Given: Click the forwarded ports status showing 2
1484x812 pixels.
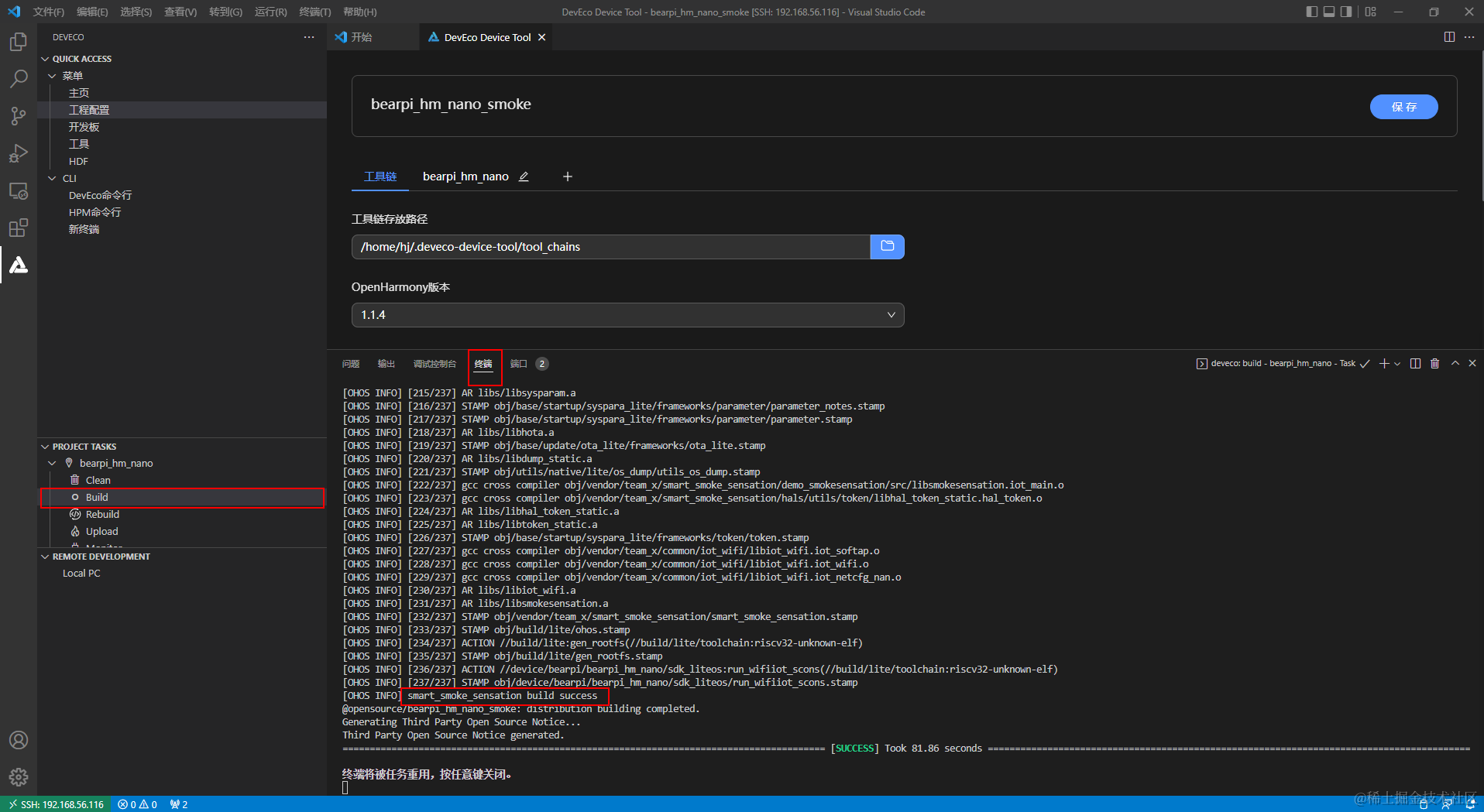Looking at the screenshot, I should point(179,804).
